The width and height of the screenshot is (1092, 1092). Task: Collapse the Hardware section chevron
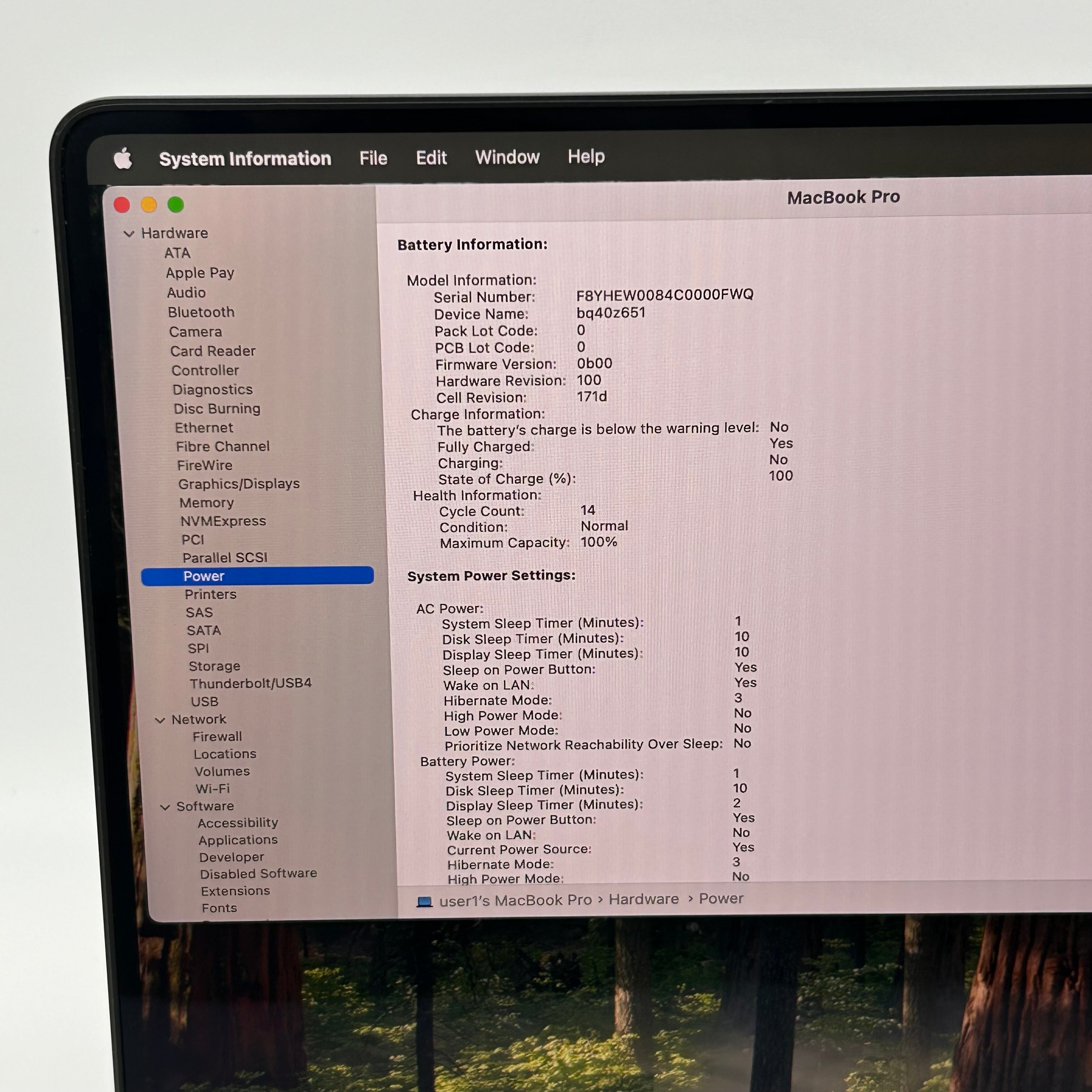pyautogui.click(x=129, y=233)
